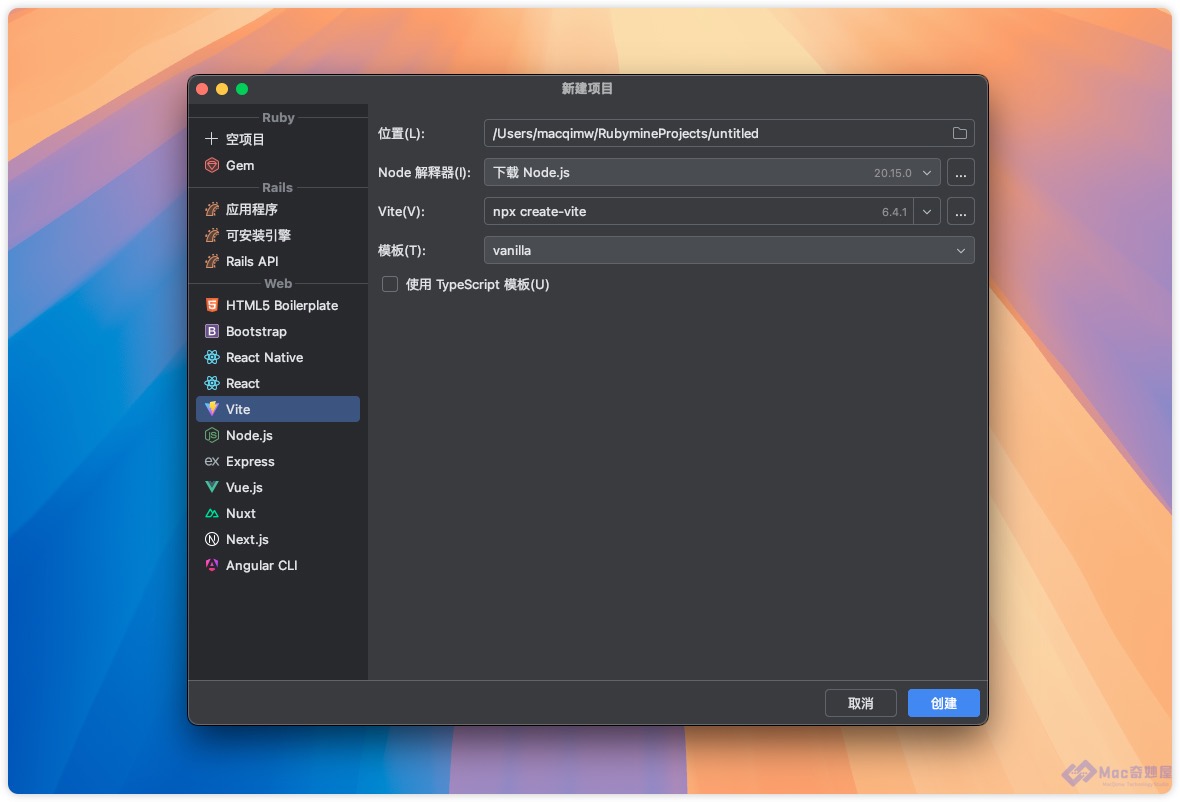Click the Vue.js V icon
Viewport: 1180px width, 802px height.
pos(212,487)
